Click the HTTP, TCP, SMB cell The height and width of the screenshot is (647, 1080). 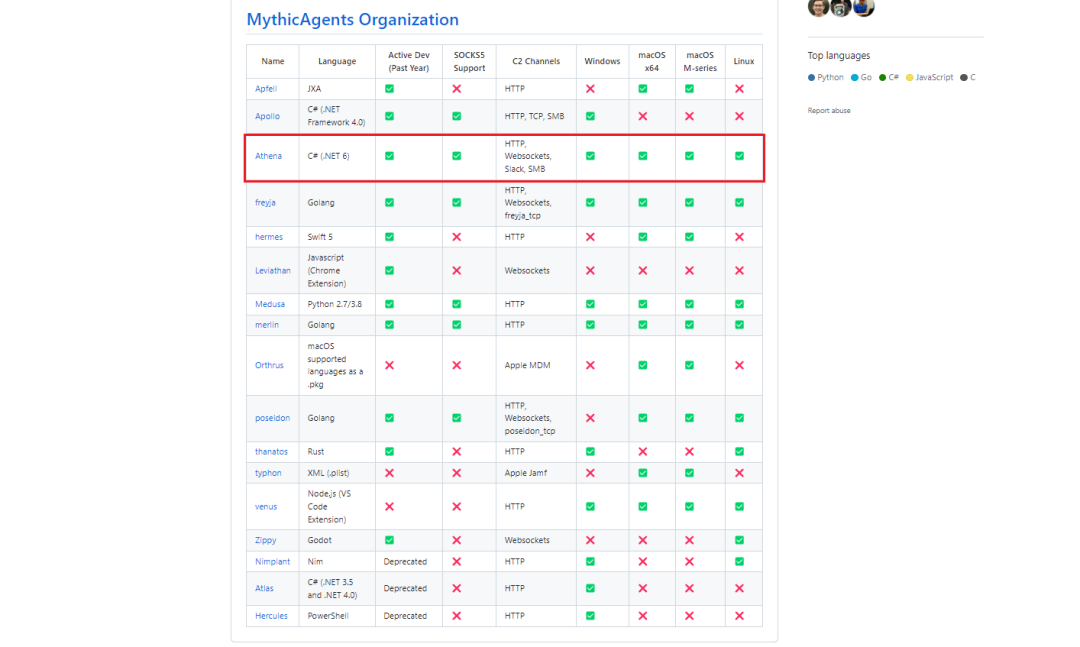[x=534, y=116]
